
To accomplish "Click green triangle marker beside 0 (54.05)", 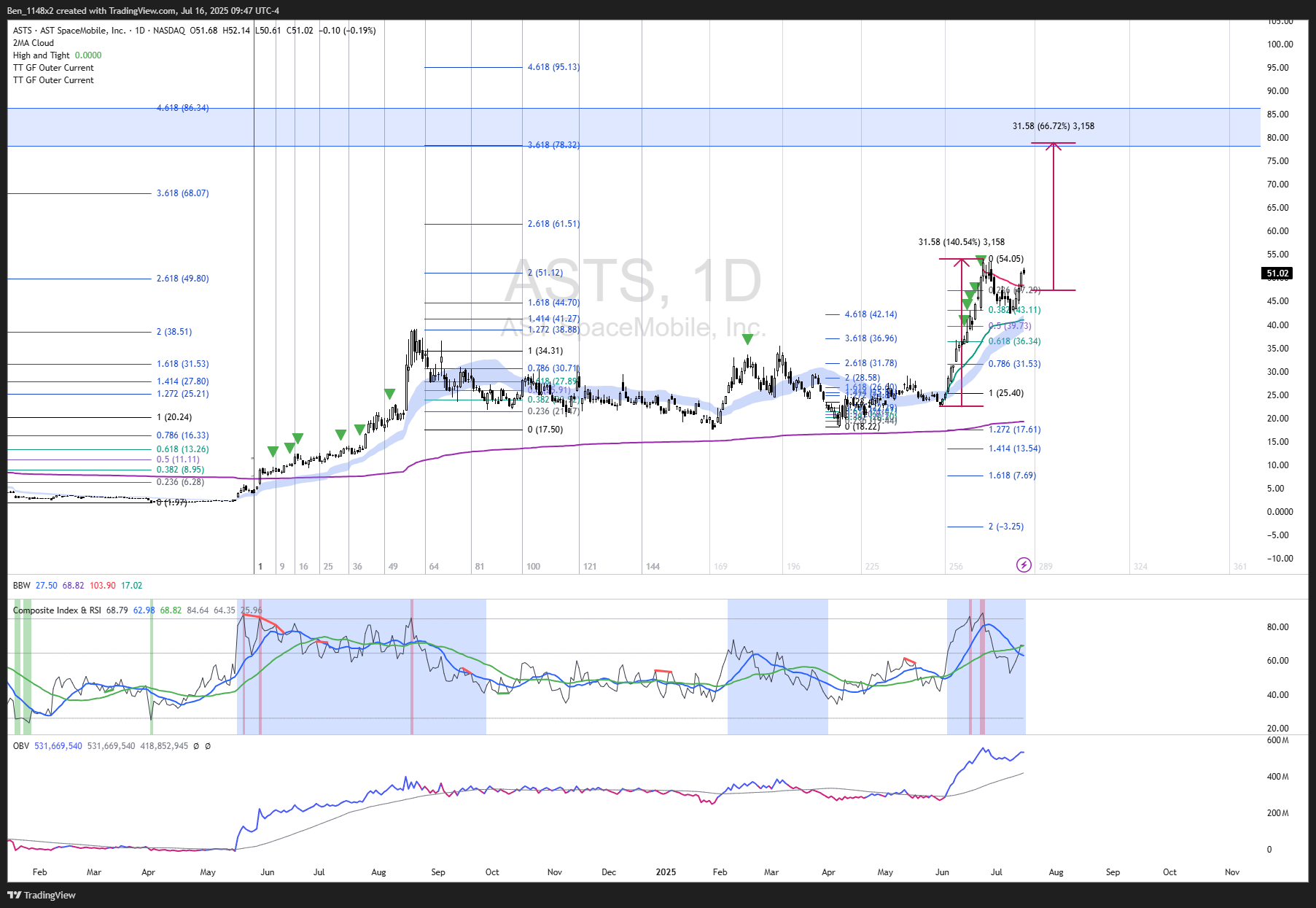I will coord(981,260).
